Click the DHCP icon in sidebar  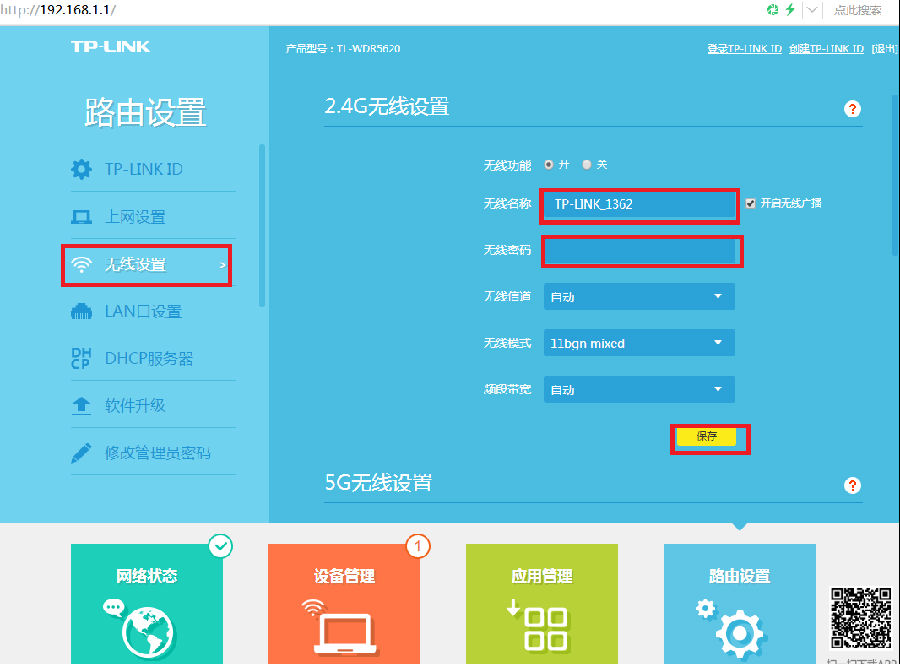pyautogui.click(x=81, y=358)
